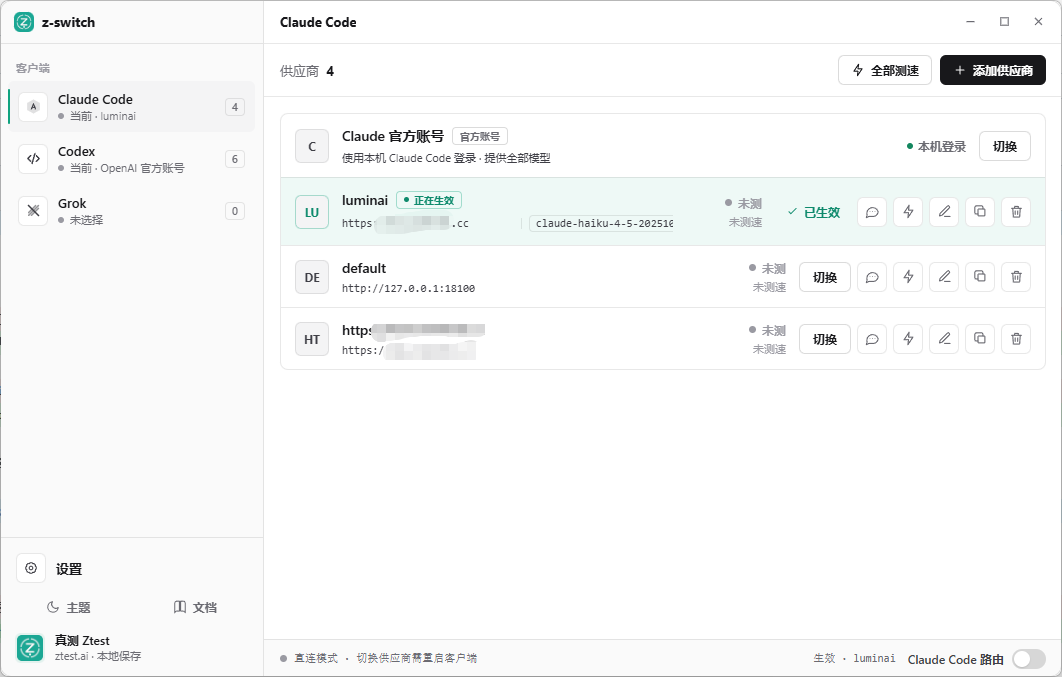
Task: Click the 供应商 4 header text
Action: pos(307,71)
